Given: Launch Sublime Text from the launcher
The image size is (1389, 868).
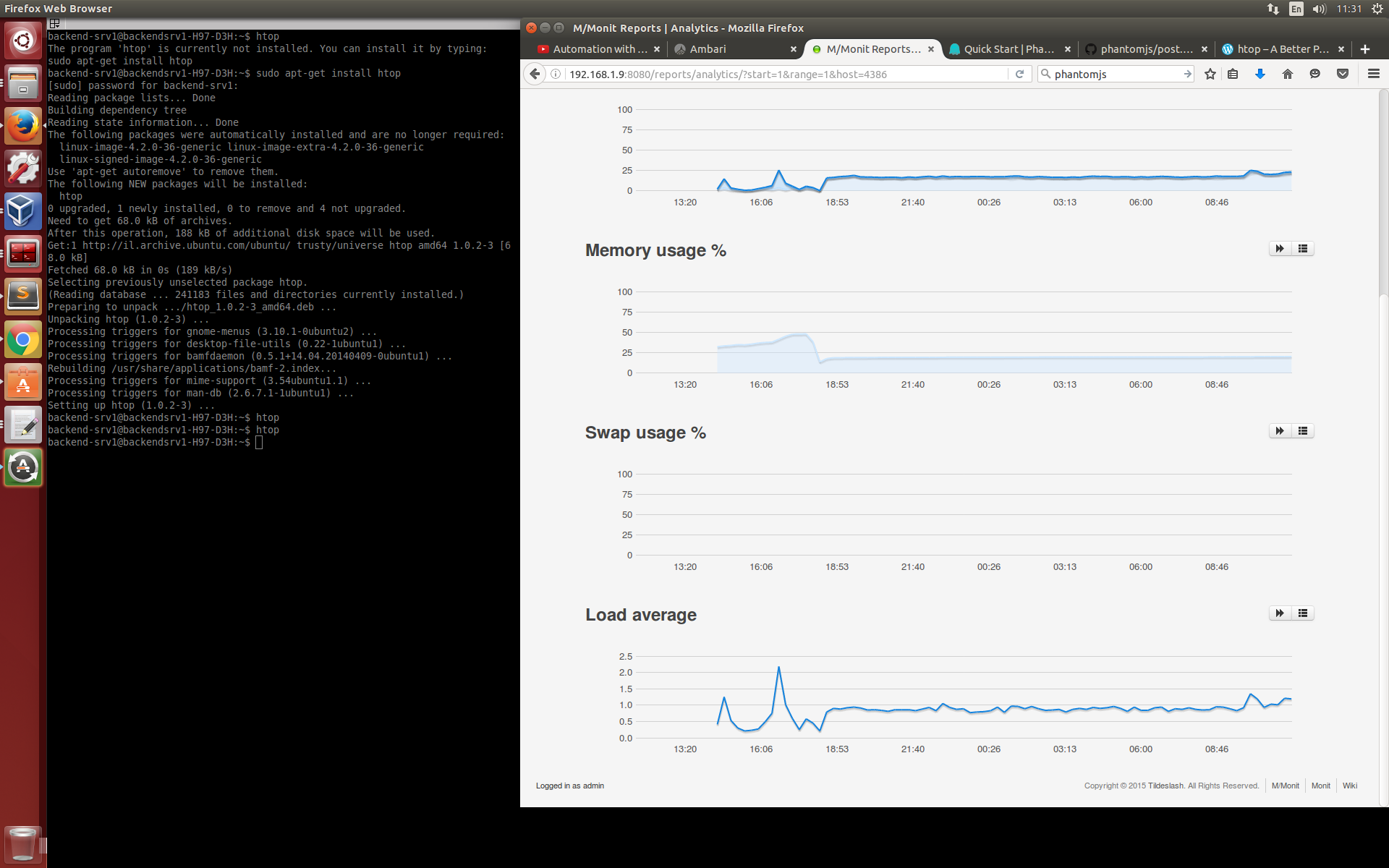Looking at the screenshot, I should pos(23,297).
